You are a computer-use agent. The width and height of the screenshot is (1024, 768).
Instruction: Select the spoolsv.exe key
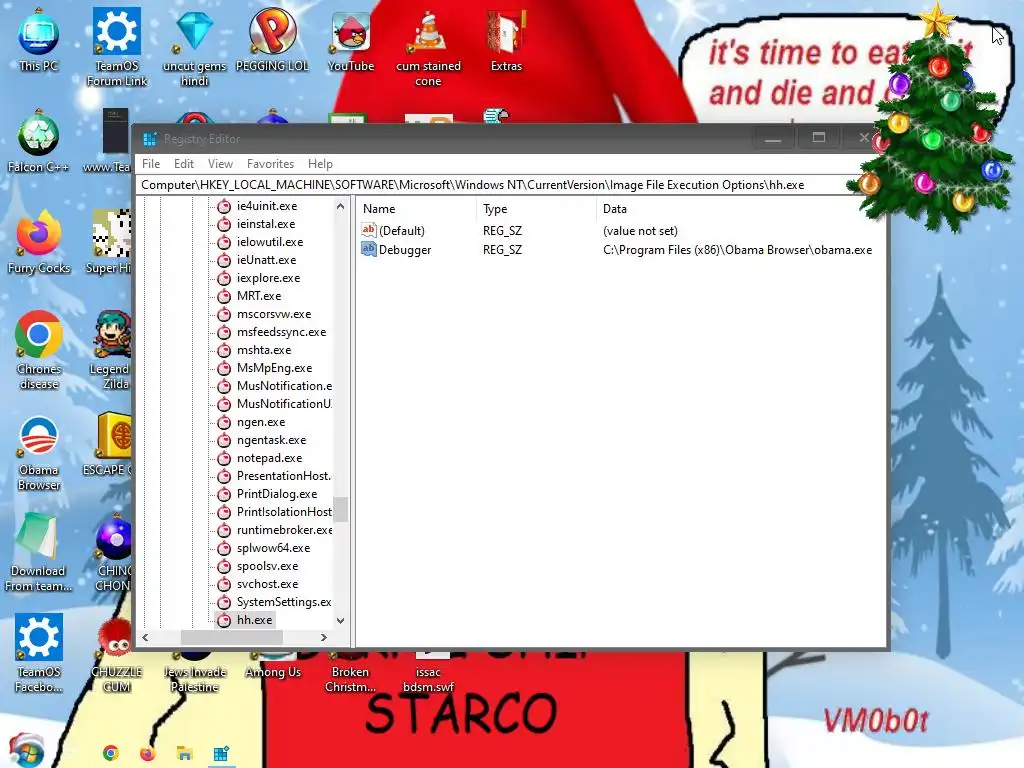267,566
